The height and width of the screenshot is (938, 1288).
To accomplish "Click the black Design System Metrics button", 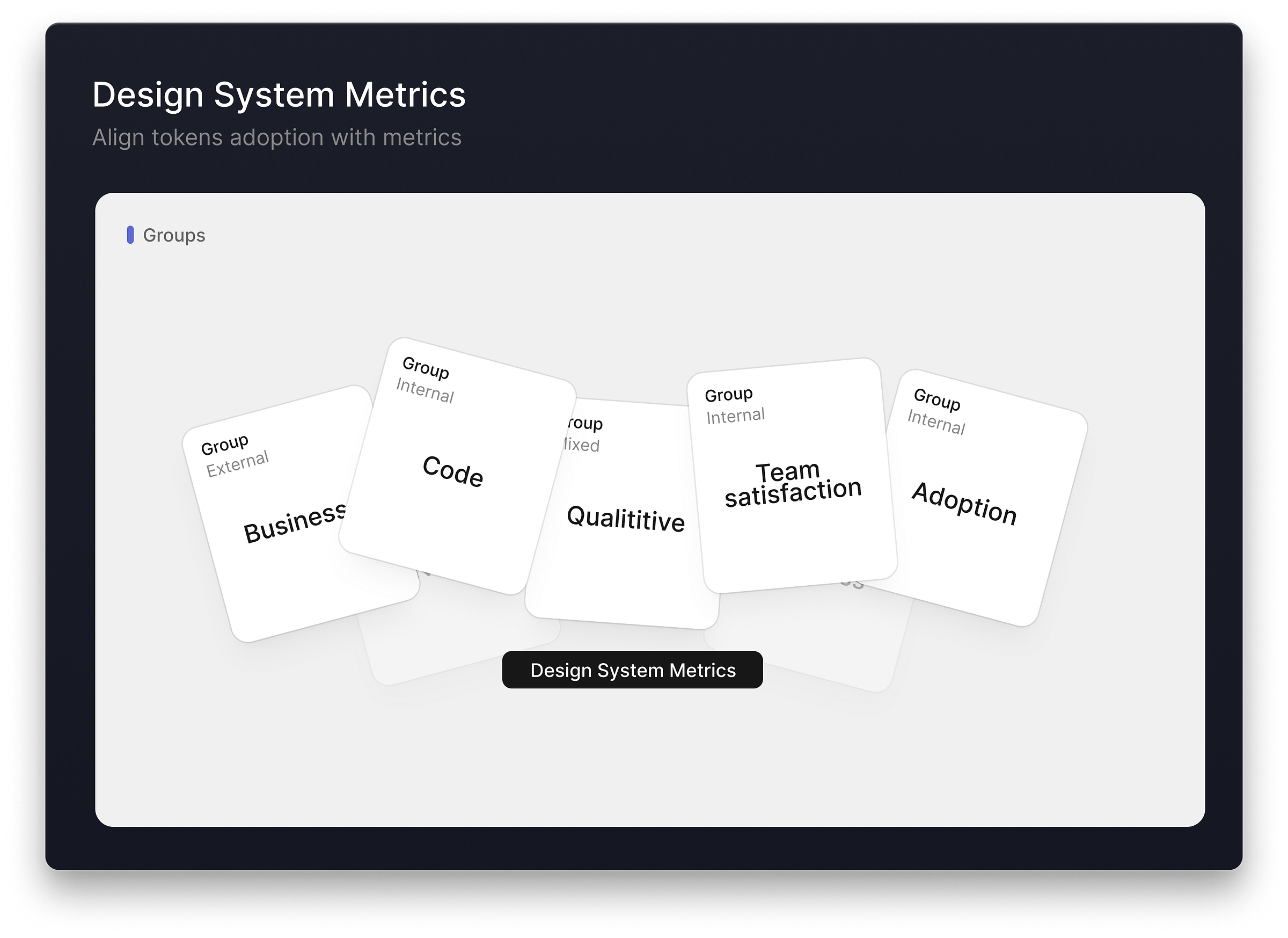I will pos(632,670).
